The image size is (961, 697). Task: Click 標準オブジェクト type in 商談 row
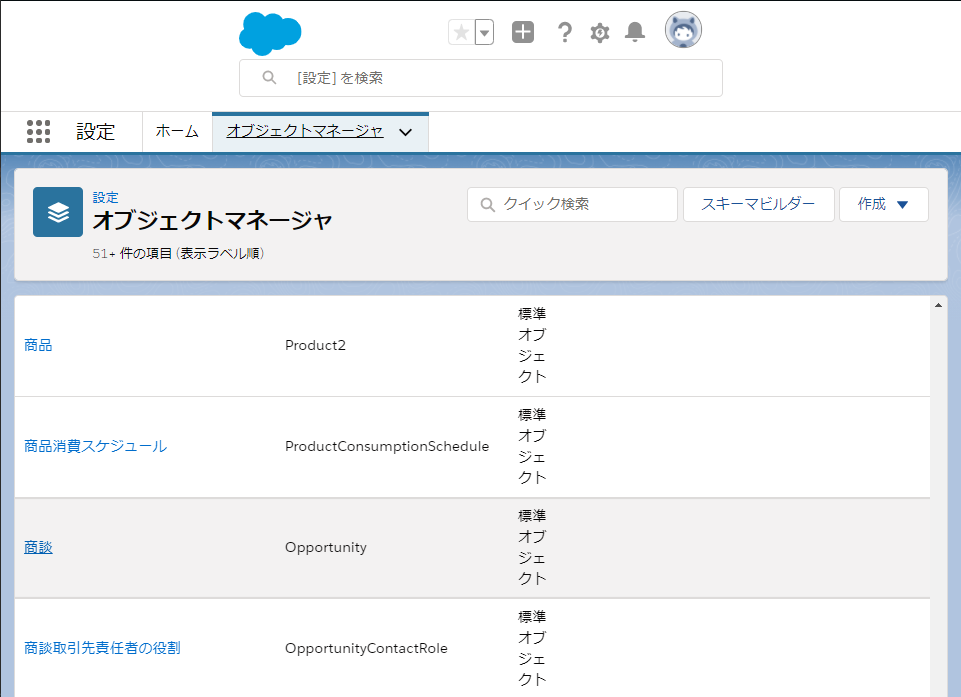(532, 547)
